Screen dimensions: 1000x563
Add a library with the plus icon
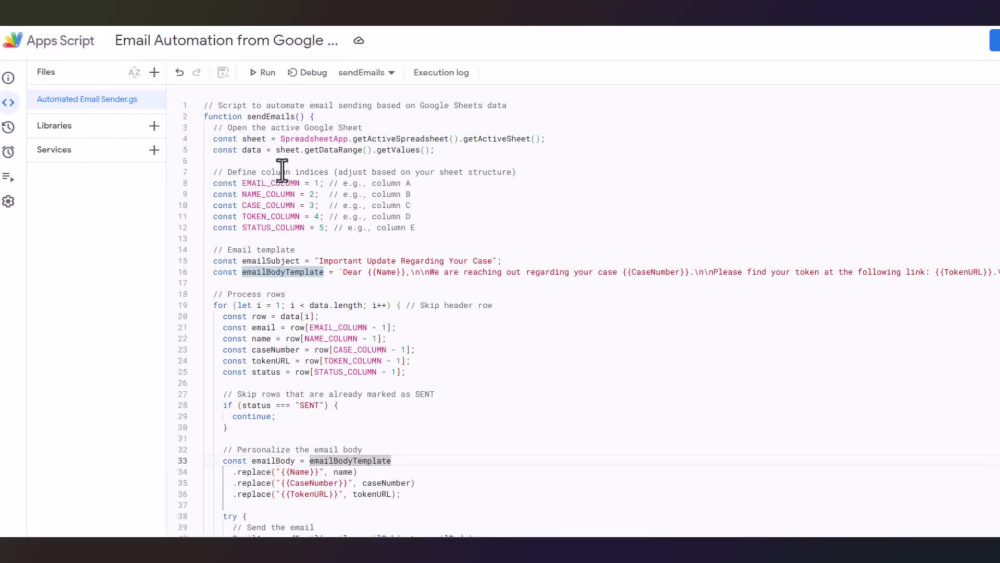coord(154,126)
